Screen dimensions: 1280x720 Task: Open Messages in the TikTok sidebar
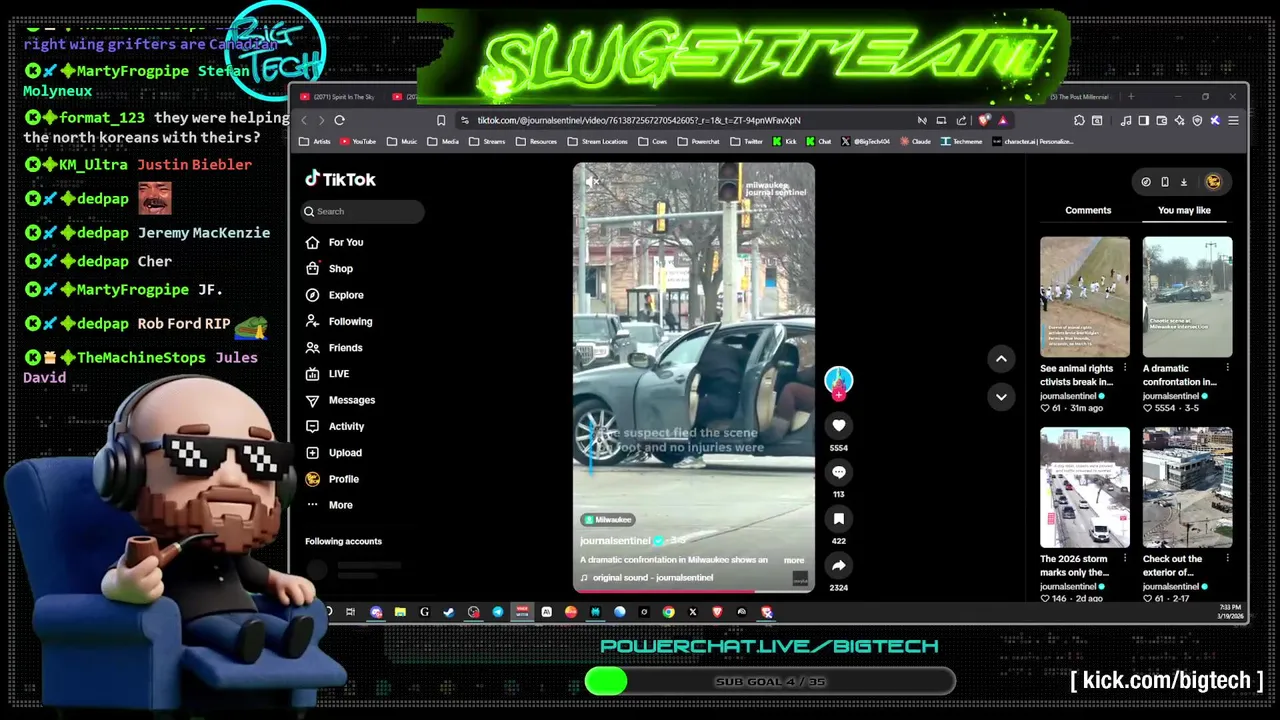coord(341,400)
